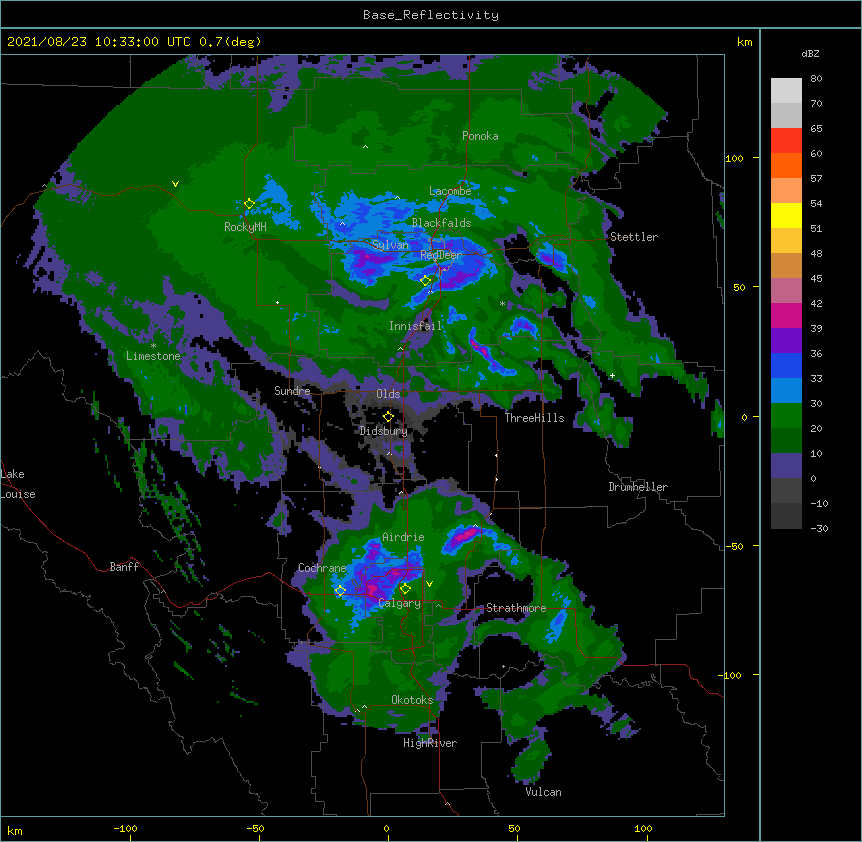
Task: Click the yellow marker above Calgary label
Action: pyautogui.click(x=405, y=589)
